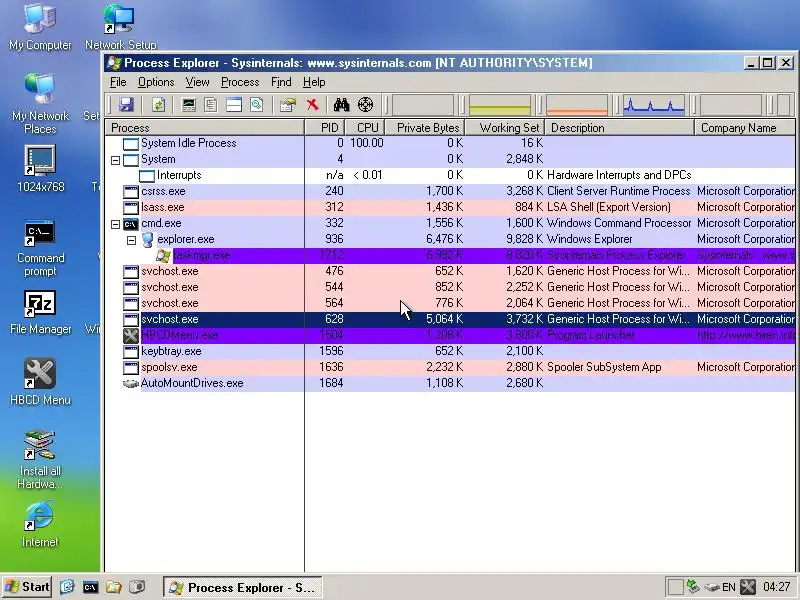
Task: Toggle the process tree view icon
Action: click(211, 105)
